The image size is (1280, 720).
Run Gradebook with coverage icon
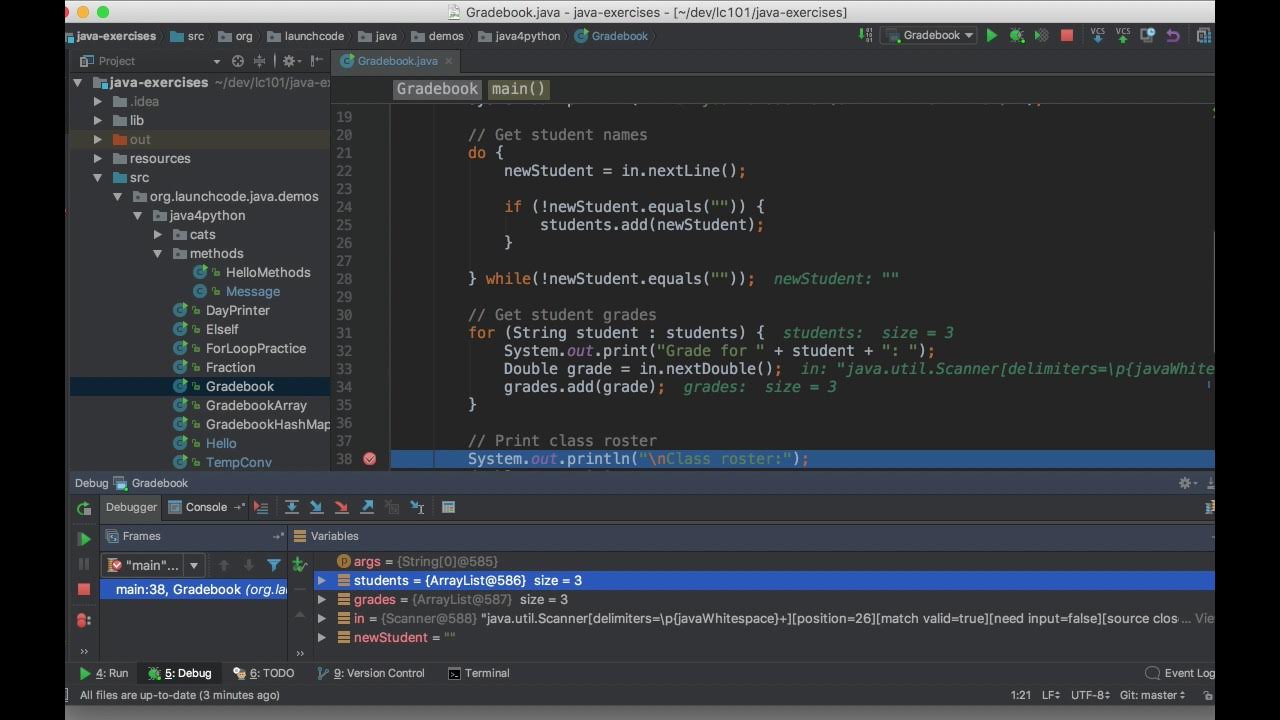pyautogui.click(x=1041, y=35)
